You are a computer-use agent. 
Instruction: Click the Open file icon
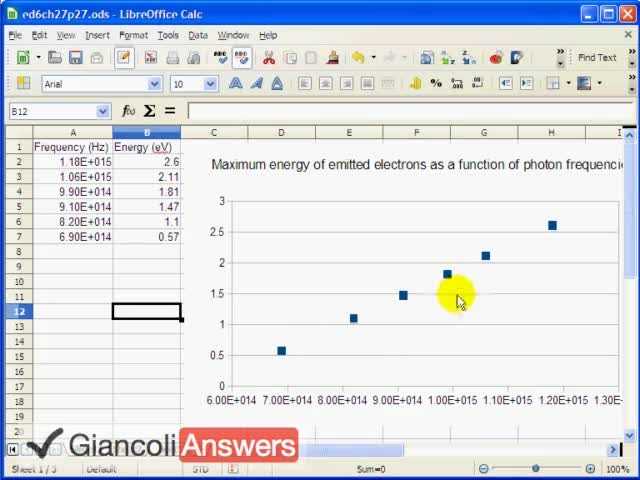point(55,58)
